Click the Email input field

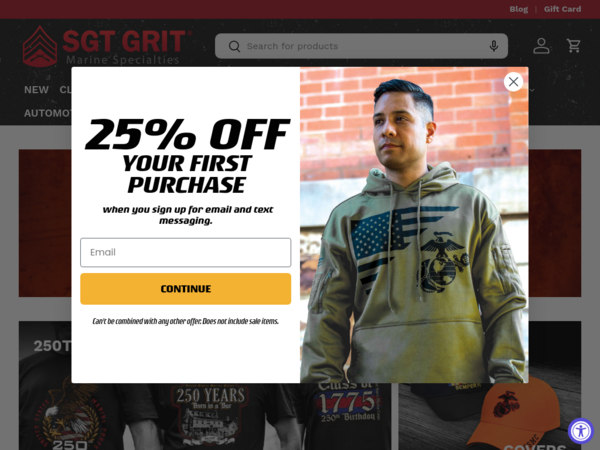coord(186,252)
